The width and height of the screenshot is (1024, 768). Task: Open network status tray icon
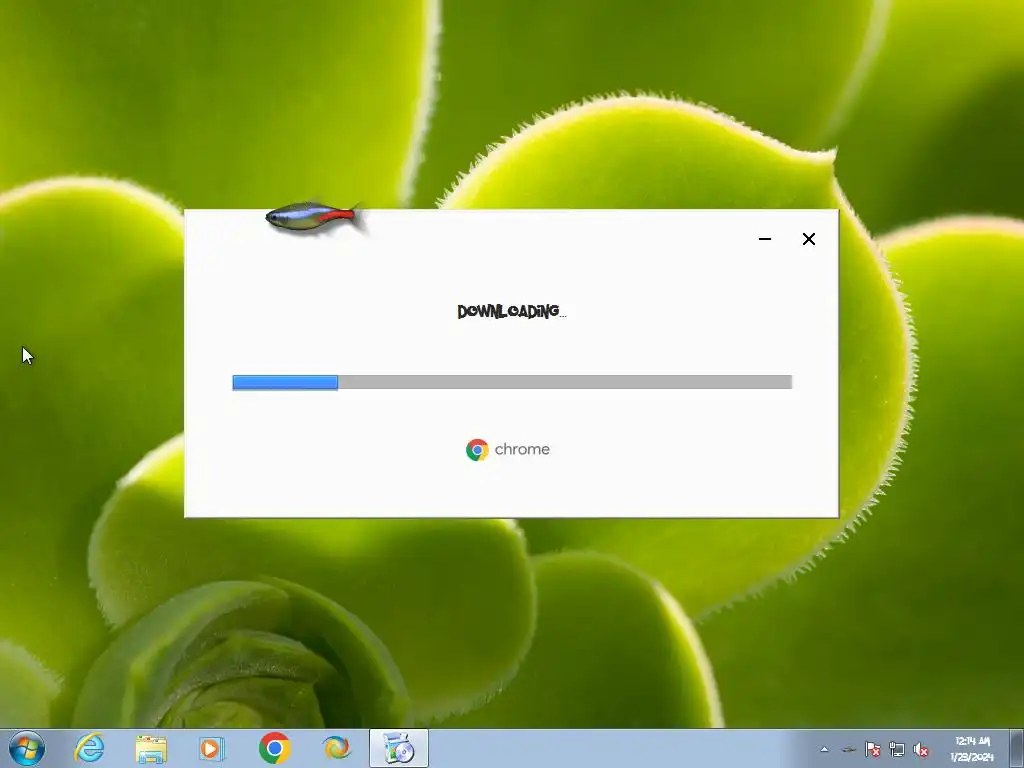[x=897, y=750]
